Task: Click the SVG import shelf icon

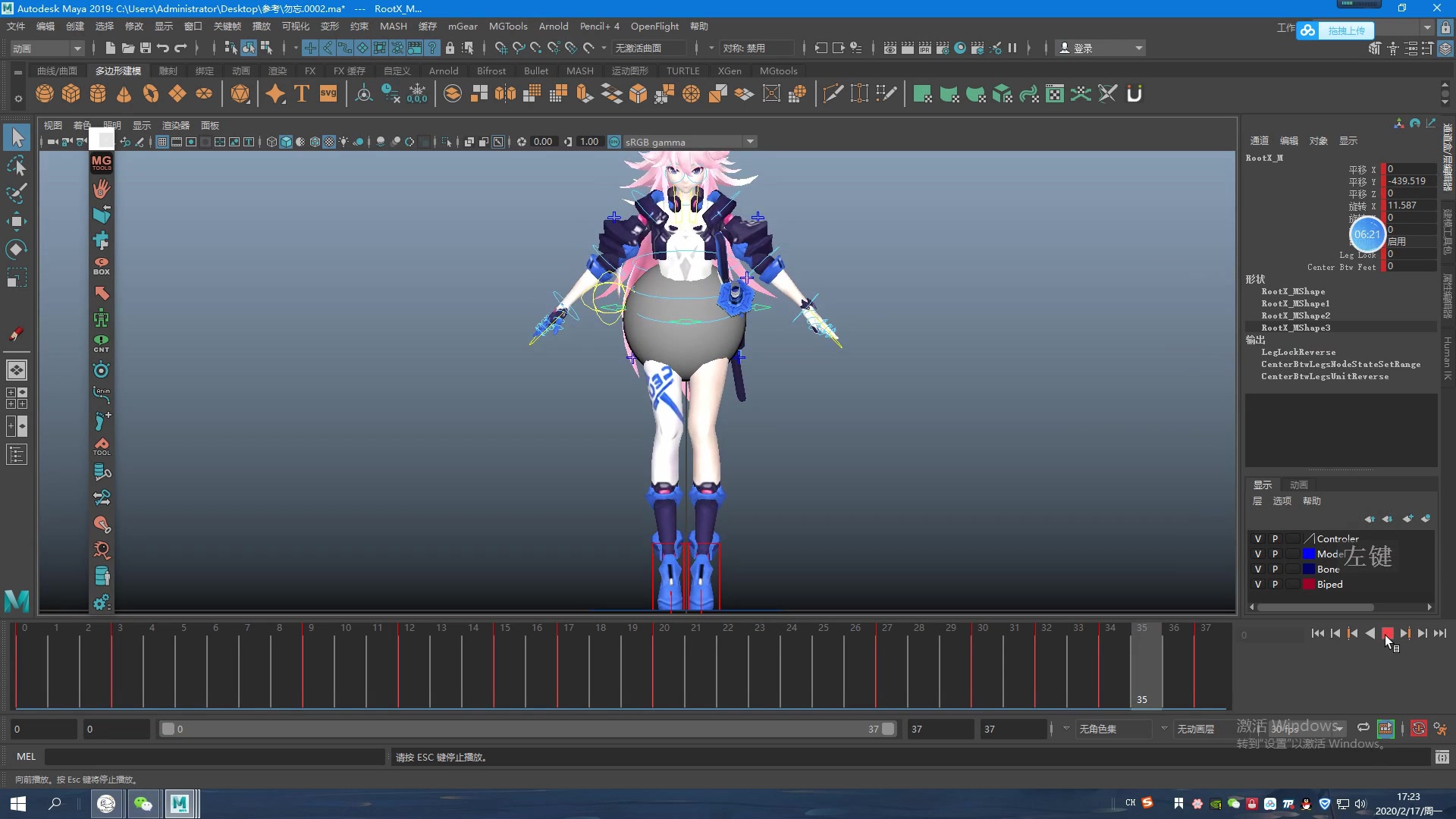Action: click(328, 94)
